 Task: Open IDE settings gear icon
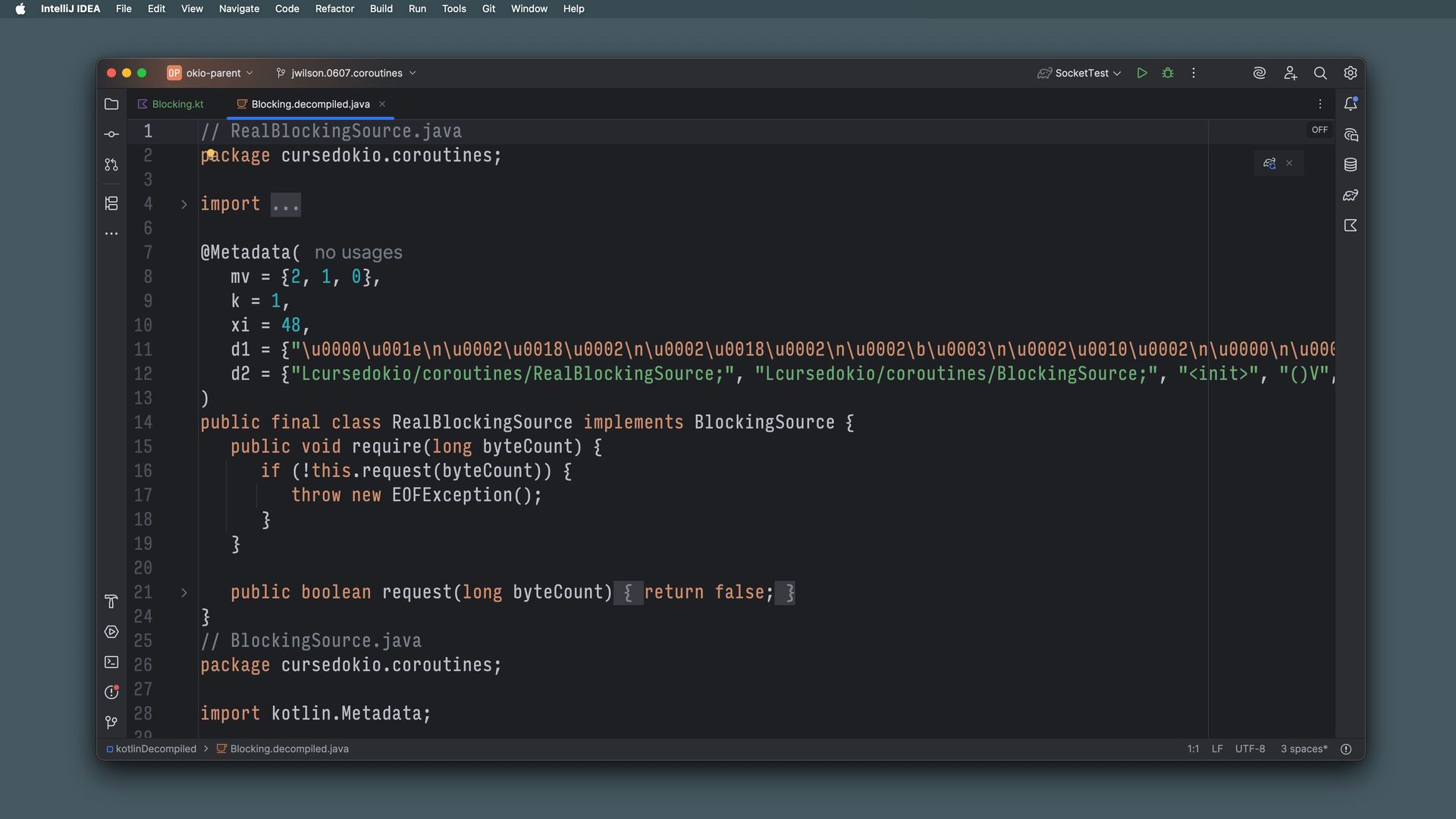1351,73
